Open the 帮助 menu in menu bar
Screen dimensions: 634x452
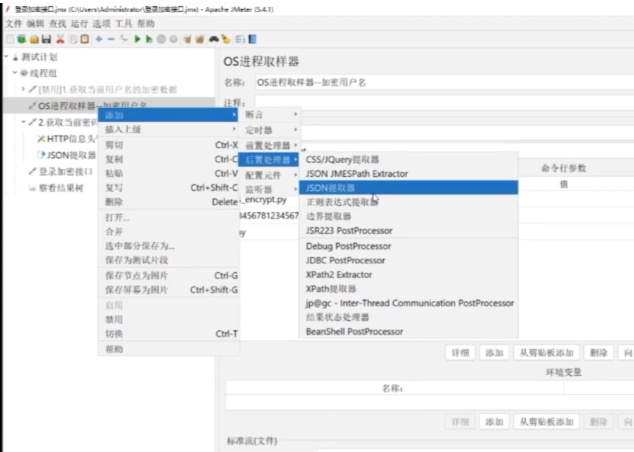click(x=146, y=24)
